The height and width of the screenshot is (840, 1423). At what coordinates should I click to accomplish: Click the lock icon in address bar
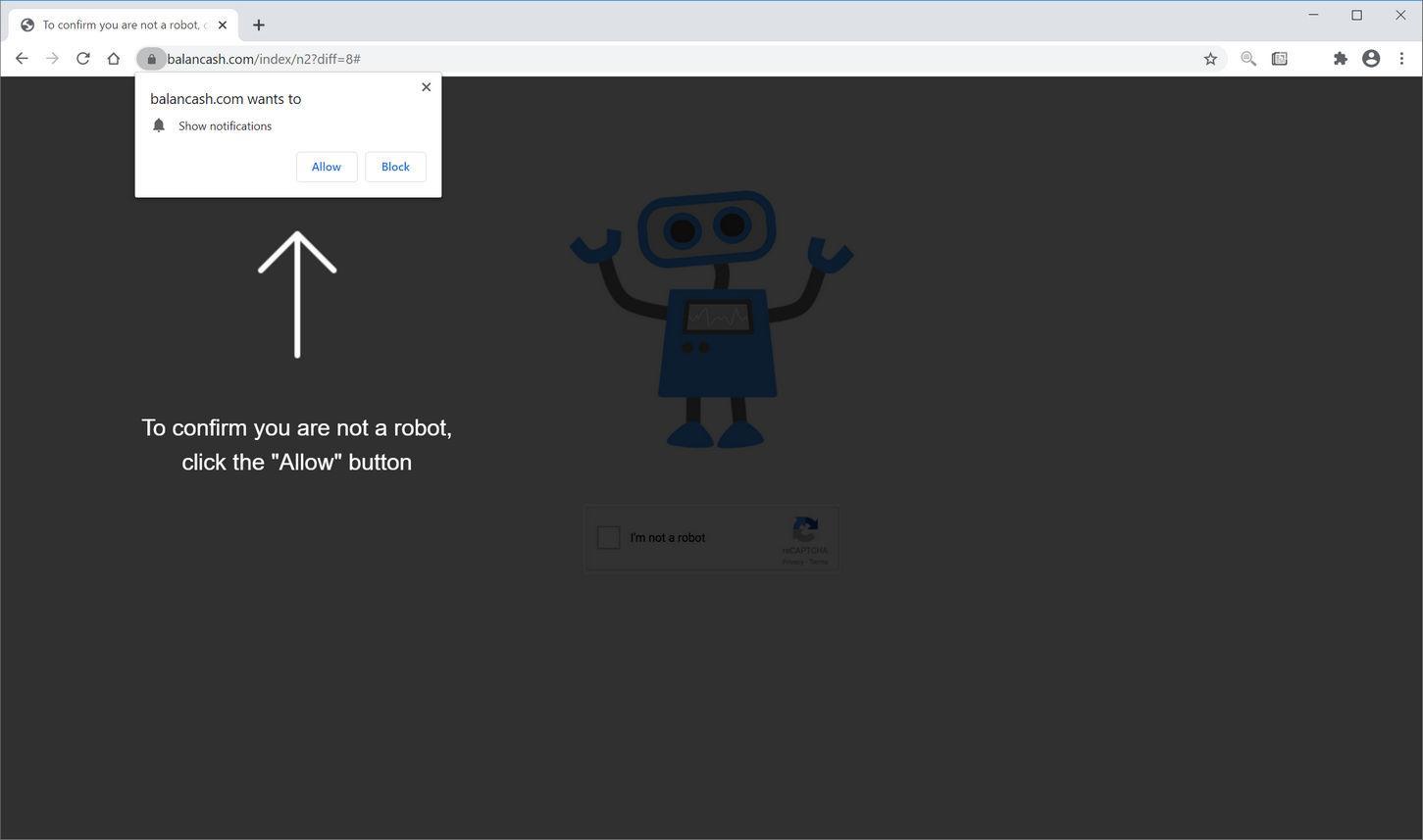click(x=151, y=59)
